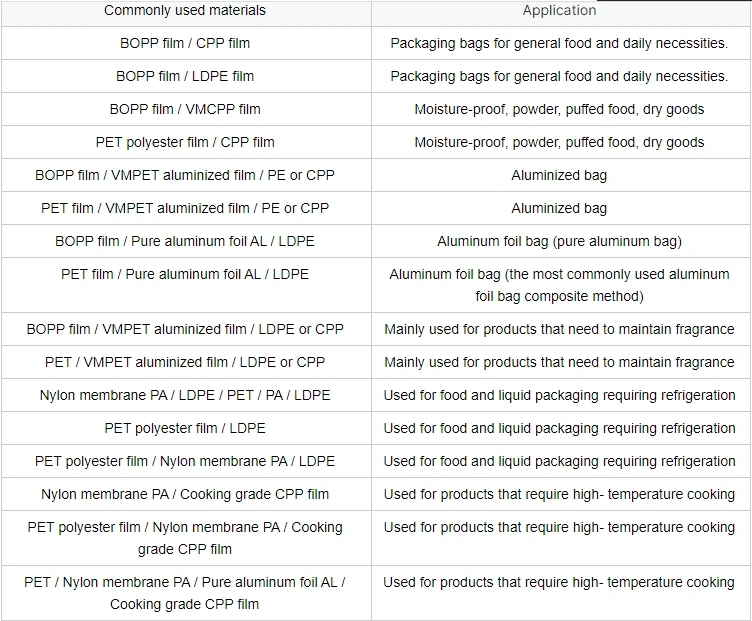
Task: Select the "Aluminum foil bag (pure aluminum bag)" cell
Action: 559,241
